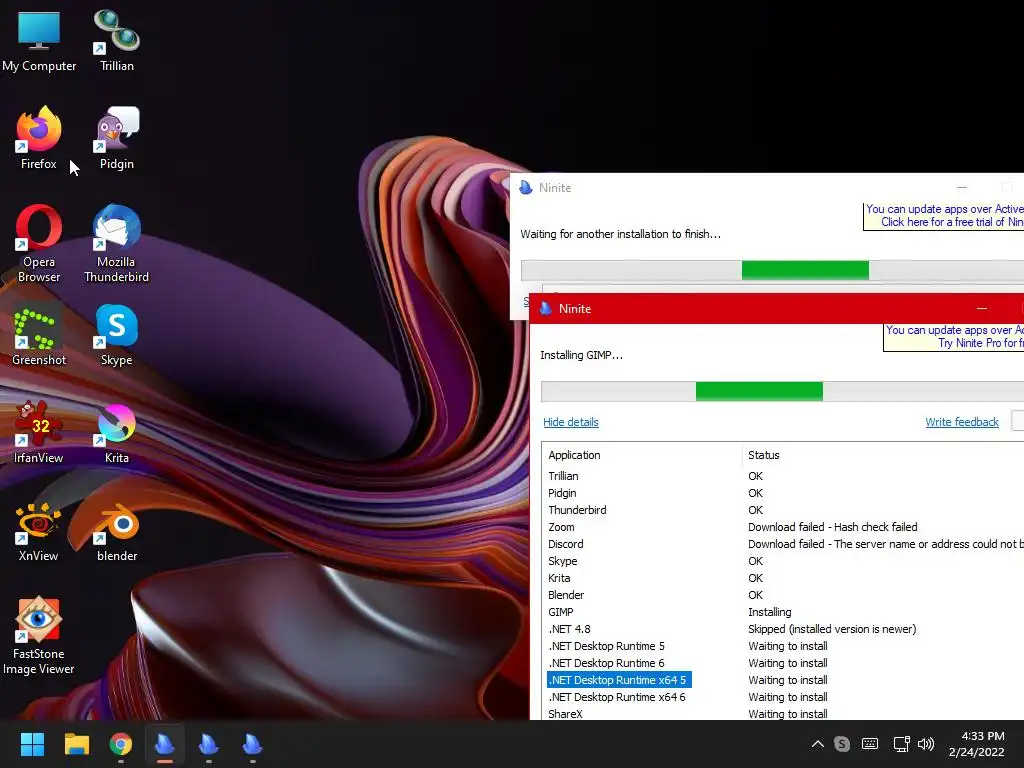The image size is (1024, 768).
Task: Click the free trial banner in the back Ninite window
Action: pyautogui.click(x=944, y=216)
